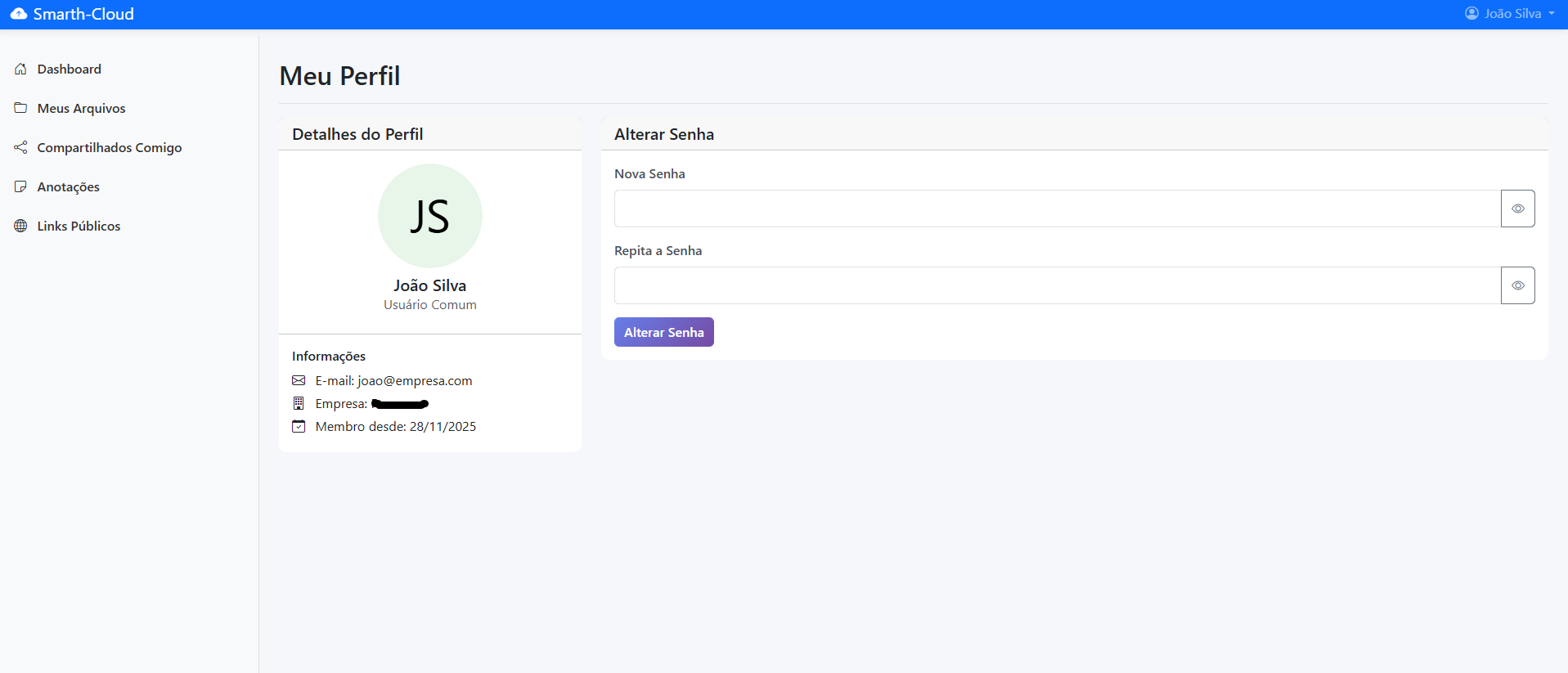Click the envelope icon beside E-mail

coord(299,380)
